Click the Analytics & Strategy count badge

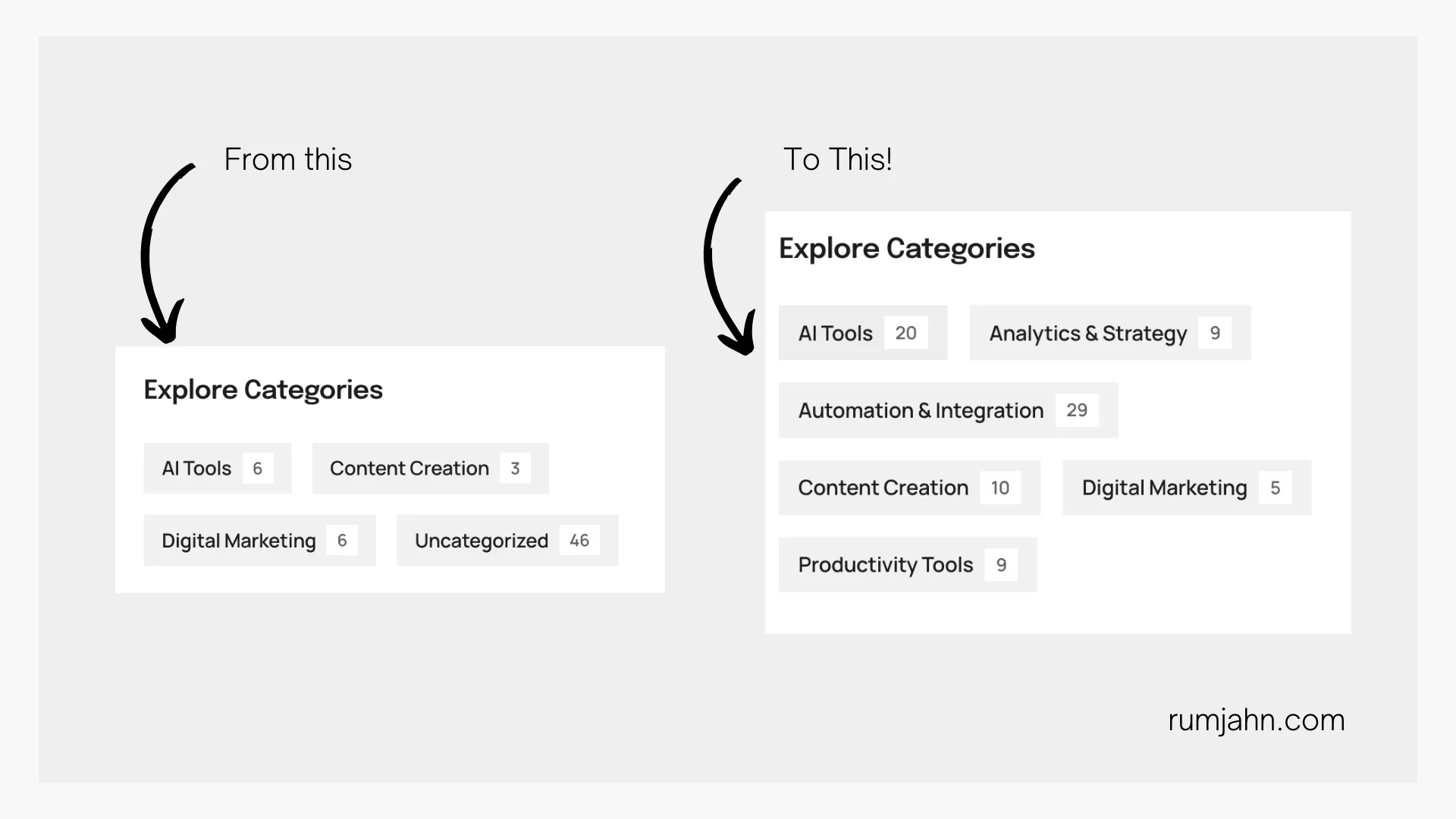1215,333
